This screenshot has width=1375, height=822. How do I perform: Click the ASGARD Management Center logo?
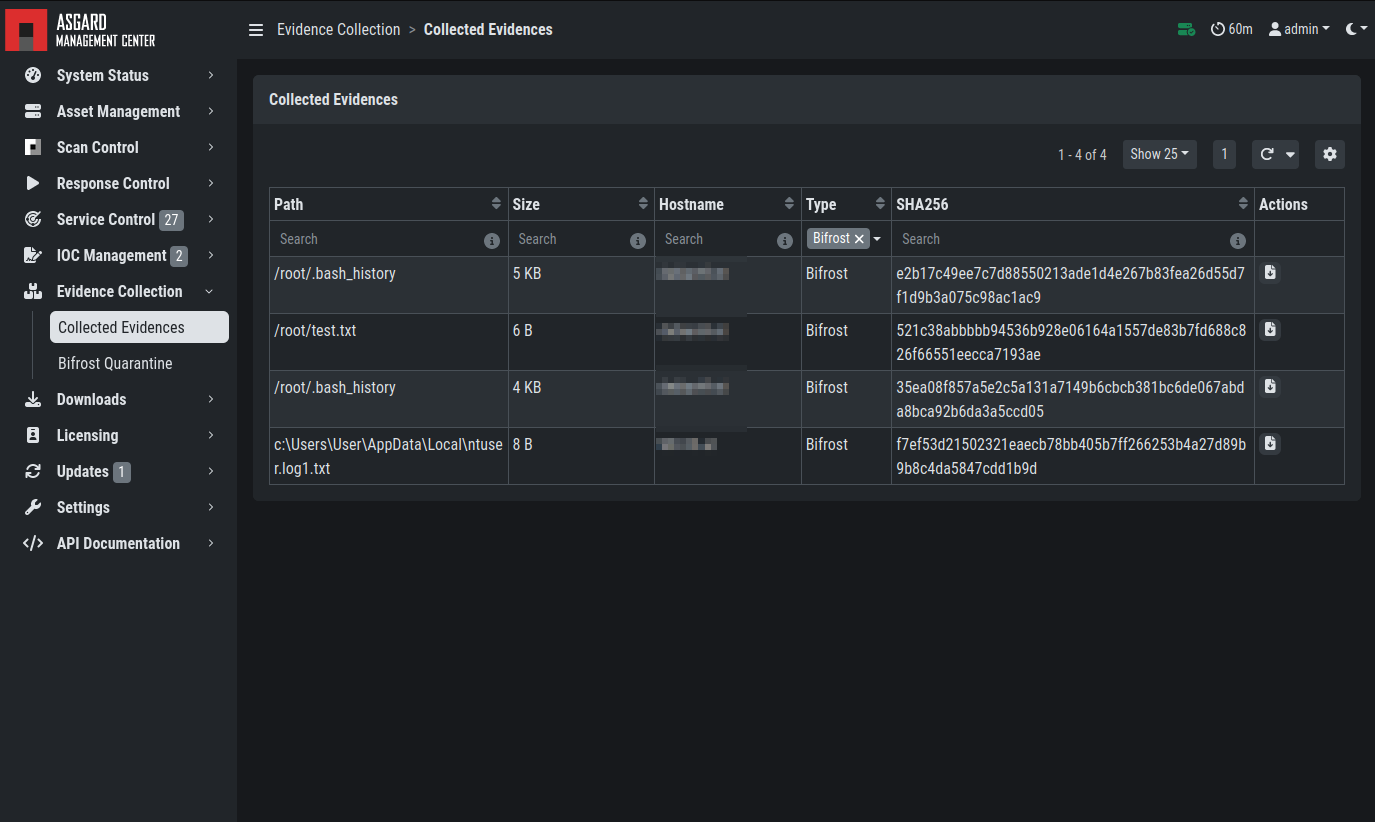coord(80,30)
